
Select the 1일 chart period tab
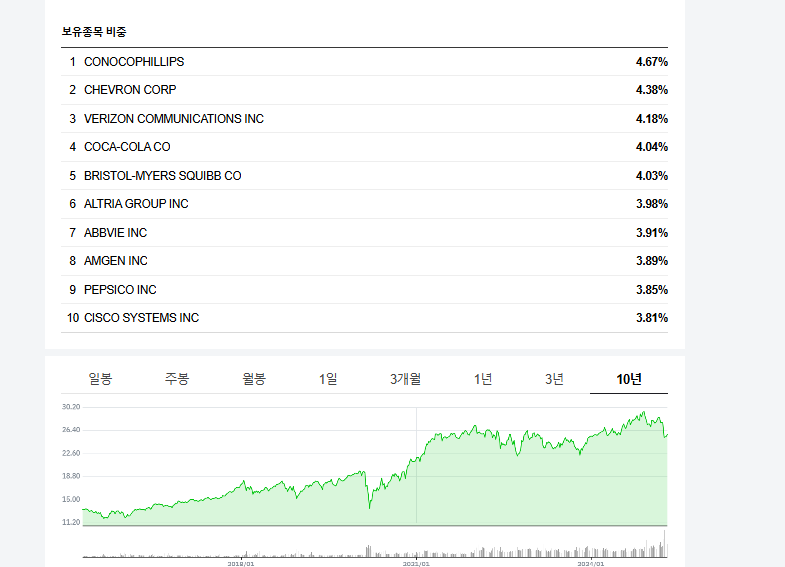328,379
